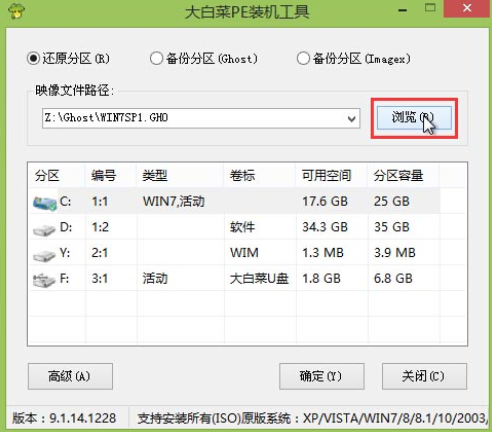Click the 映像文件路径 group label

coord(74,90)
